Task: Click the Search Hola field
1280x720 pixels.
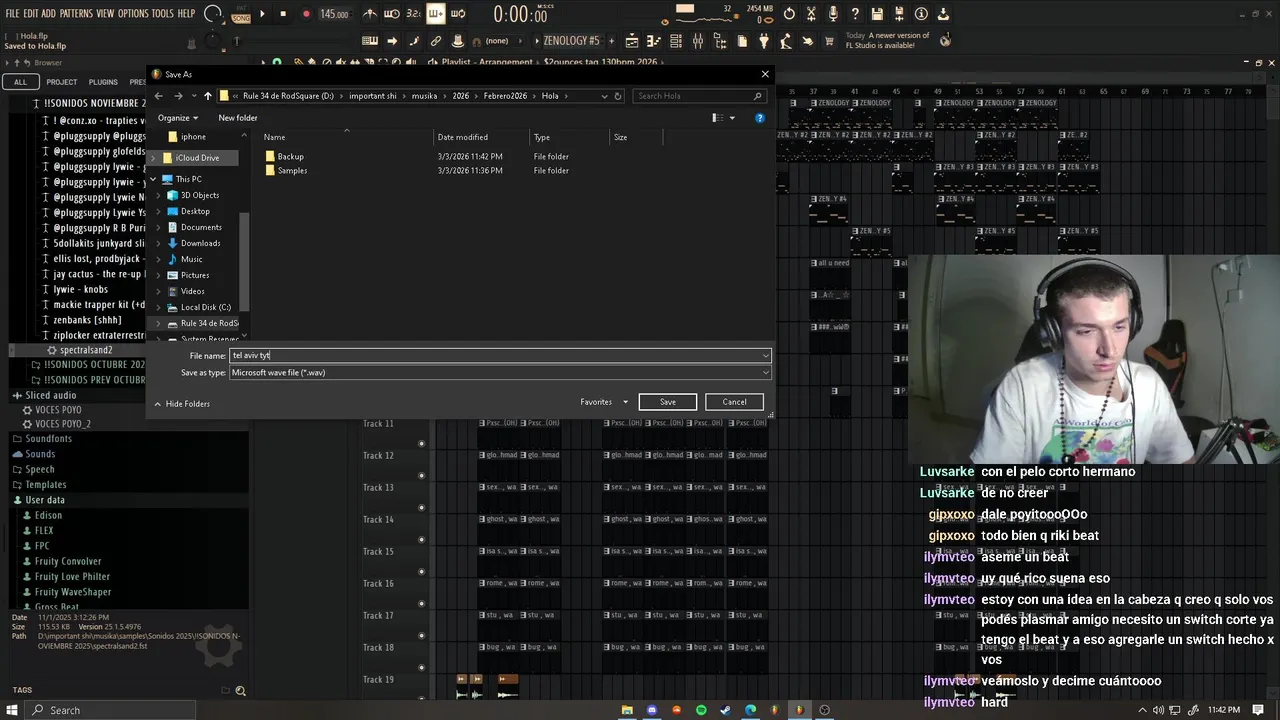Action: [698, 96]
